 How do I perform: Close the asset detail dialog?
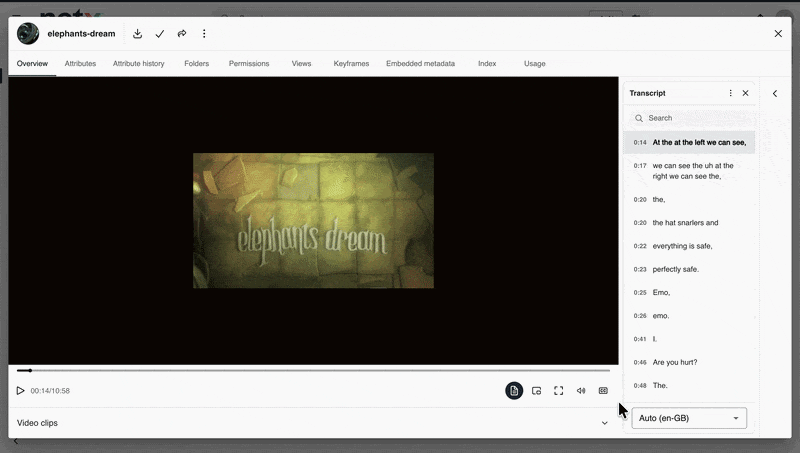[x=778, y=34]
